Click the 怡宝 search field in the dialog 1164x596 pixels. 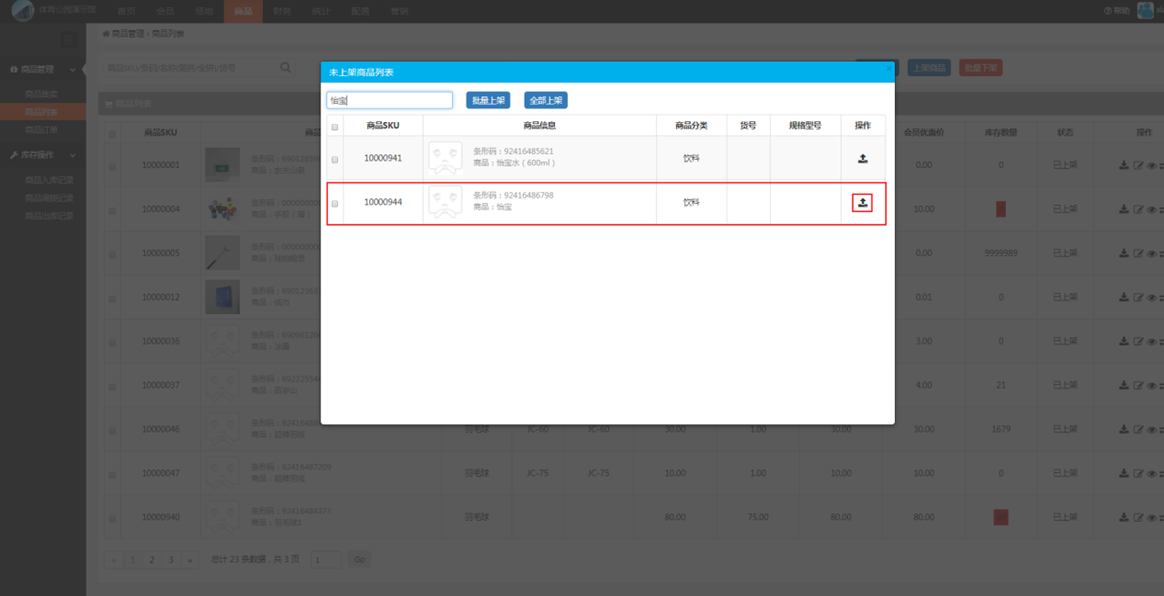tap(390, 100)
